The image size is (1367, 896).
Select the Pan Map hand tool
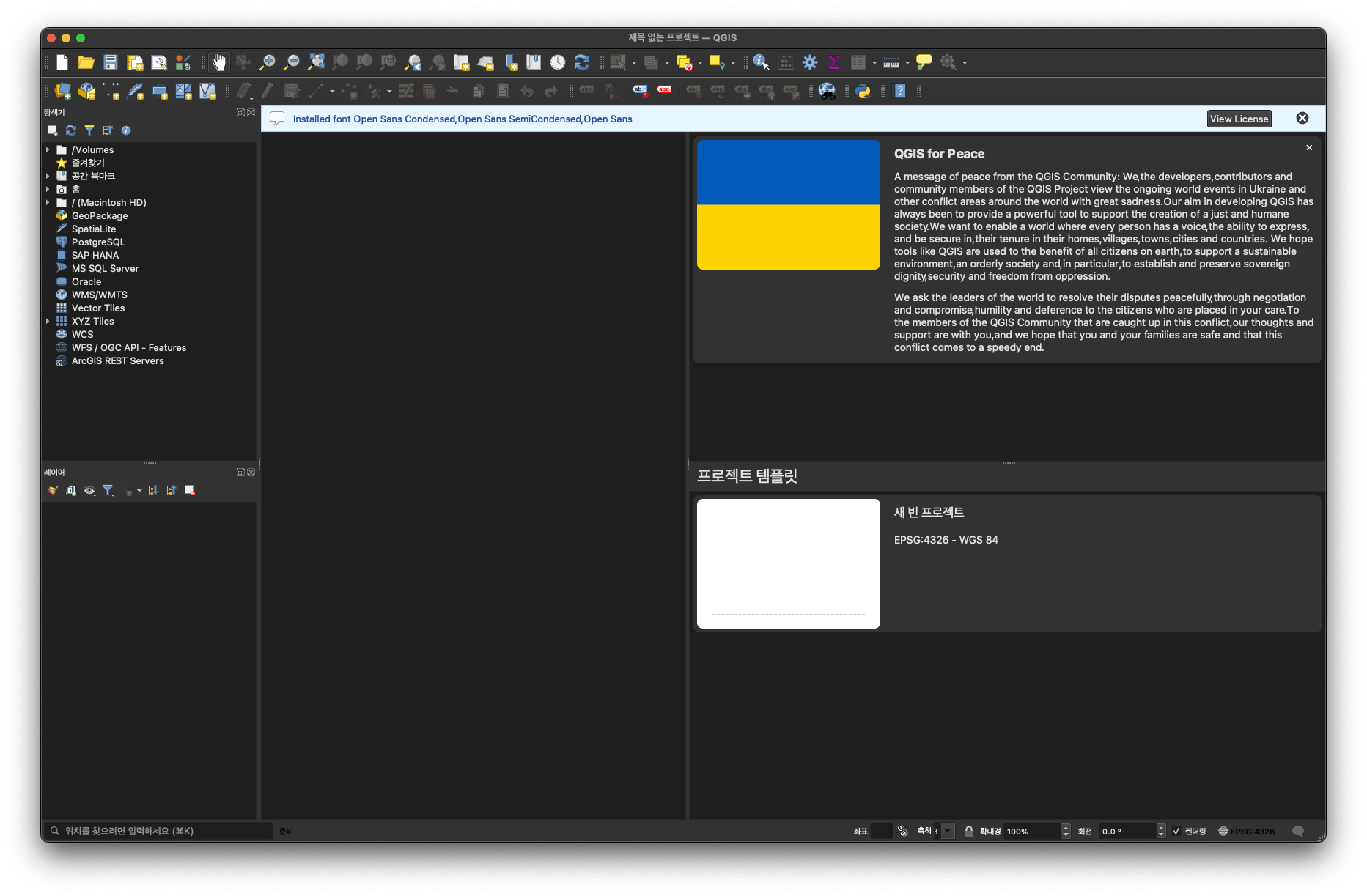(219, 63)
